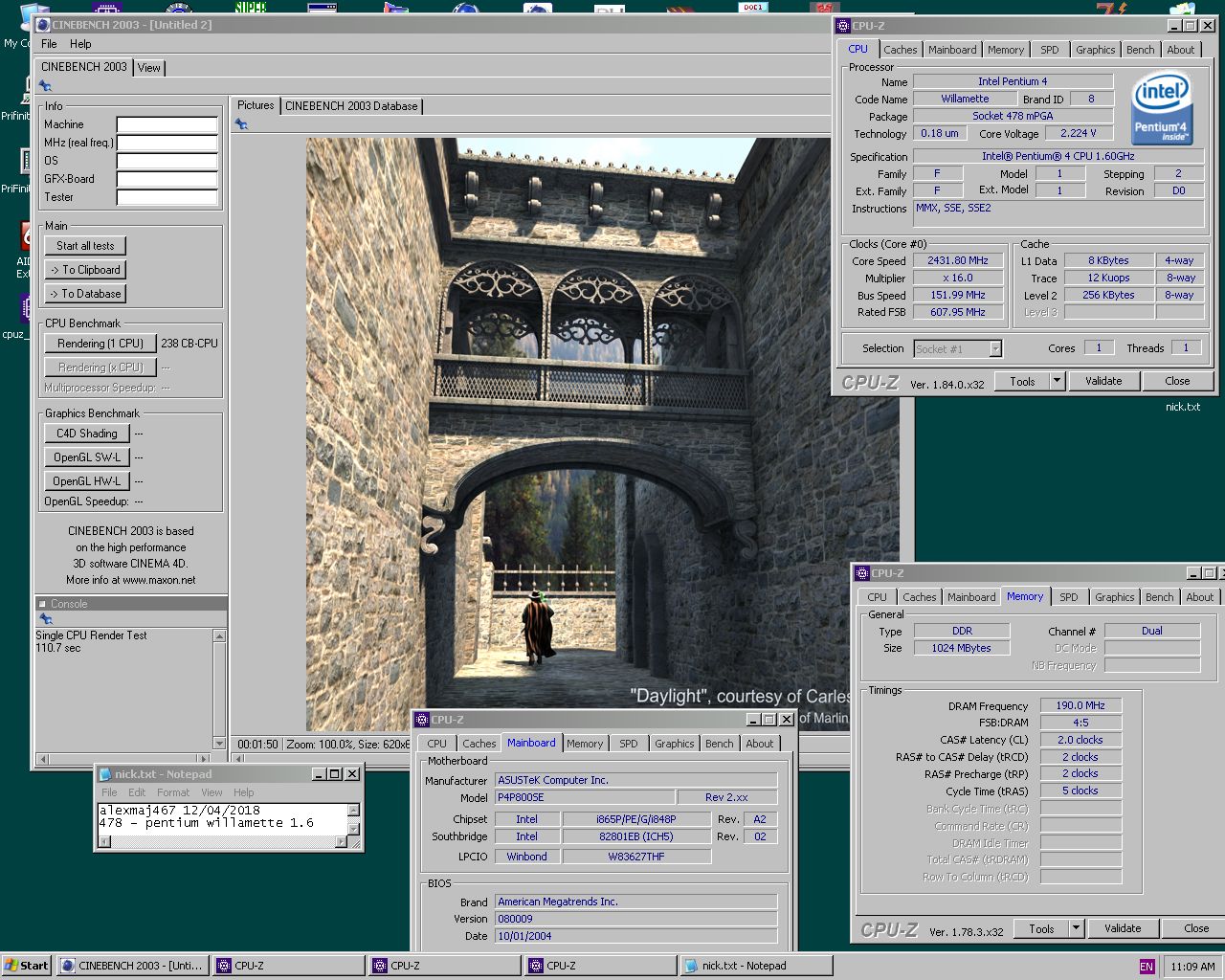Screen dimensions: 1225x980
Task: Click Console scrollbar down arrow
Action: click(x=219, y=744)
